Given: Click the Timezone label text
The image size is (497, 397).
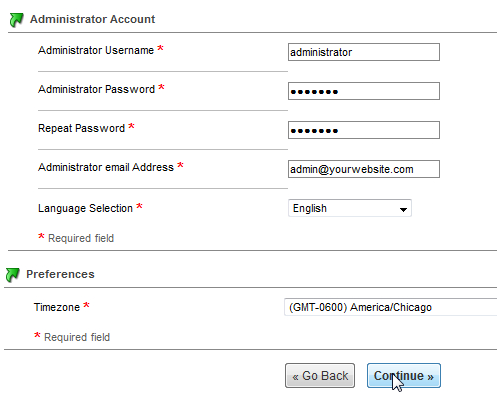Looking at the screenshot, I should click(57, 307).
